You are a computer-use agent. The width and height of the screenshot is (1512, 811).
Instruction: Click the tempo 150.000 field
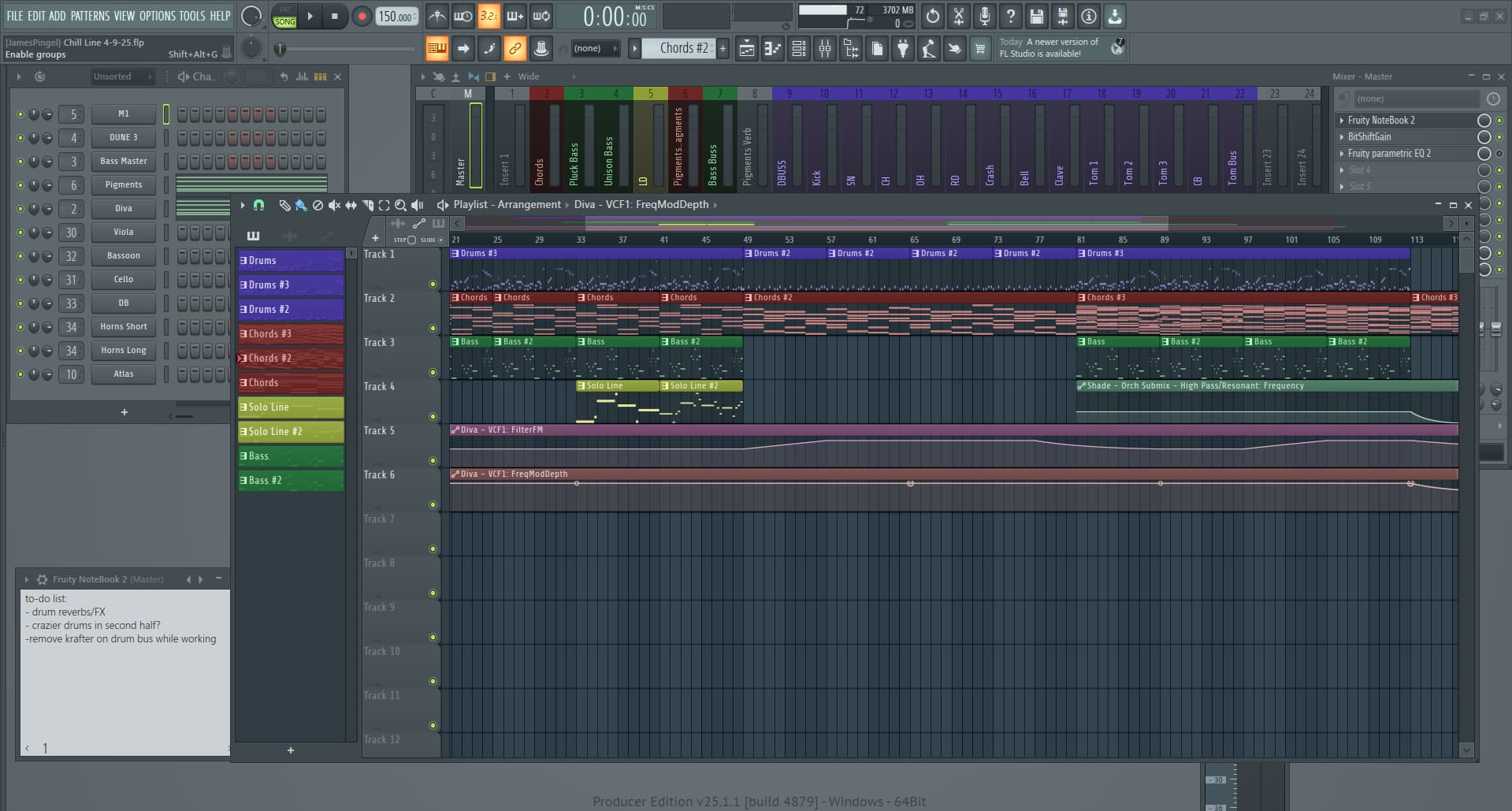tap(396, 17)
